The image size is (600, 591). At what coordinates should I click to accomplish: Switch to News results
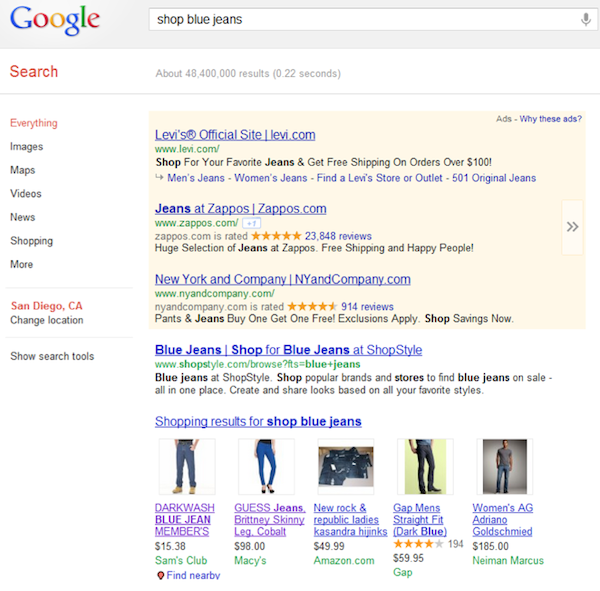tap(23, 217)
